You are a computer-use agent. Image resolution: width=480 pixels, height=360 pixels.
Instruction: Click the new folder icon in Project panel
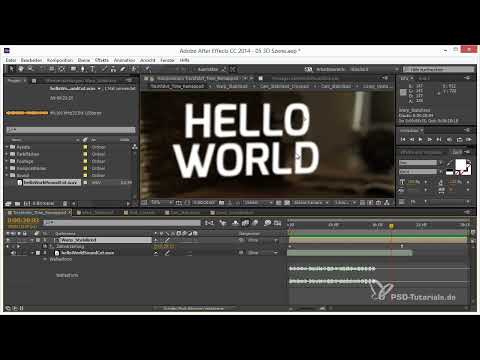[17, 203]
